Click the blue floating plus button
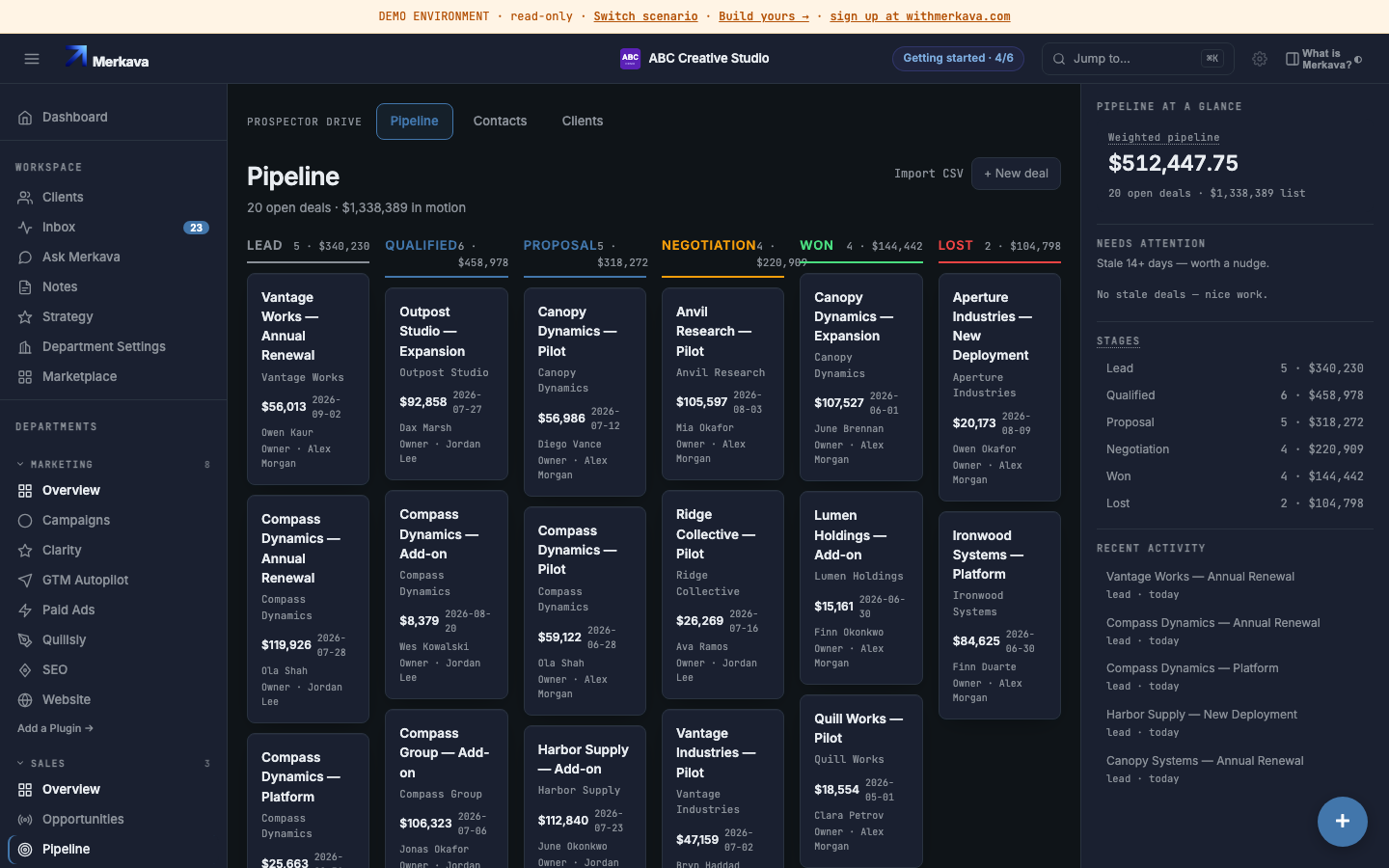This screenshot has height=868, width=1389. [1342, 822]
